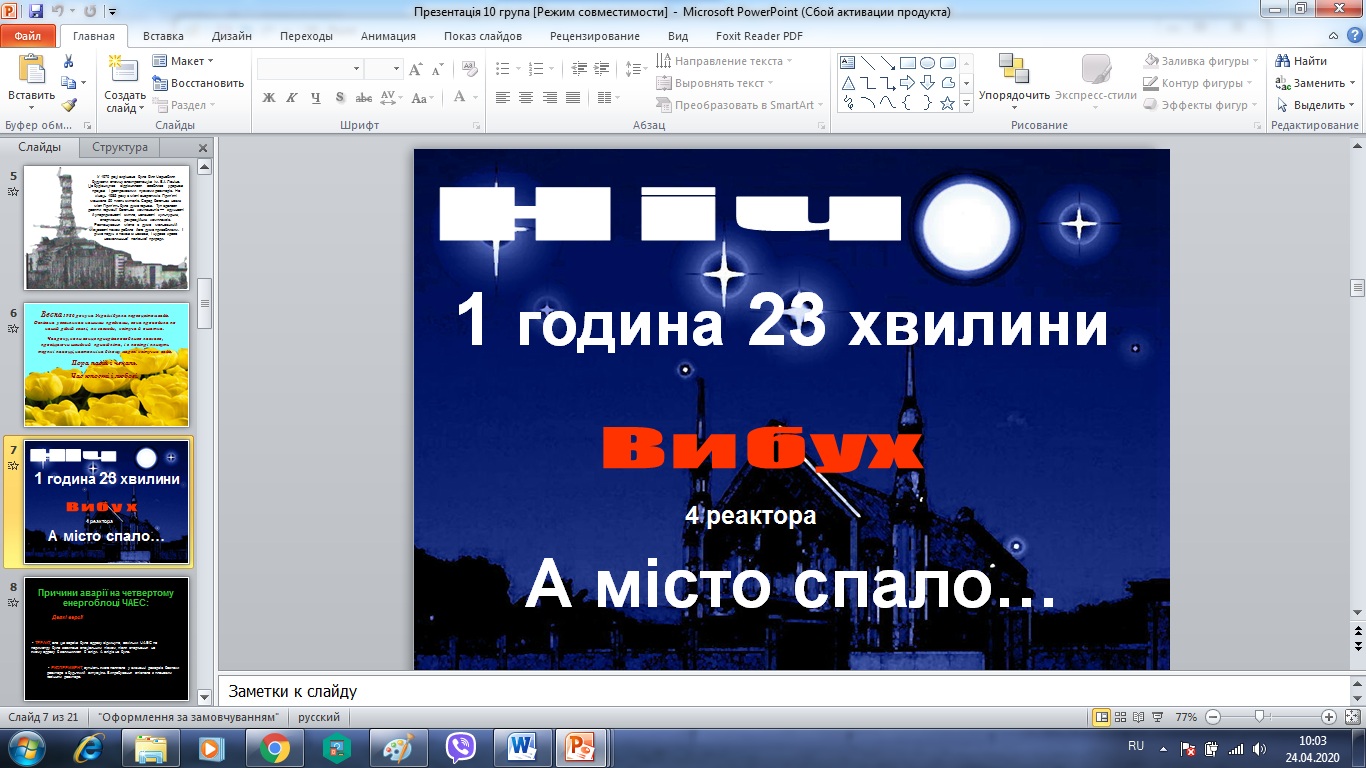Click Convert to SmartArt (Преобразовать в SmartArt)
Image resolution: width=1366 pixels, height=768 pixels.
pos(740,105)
